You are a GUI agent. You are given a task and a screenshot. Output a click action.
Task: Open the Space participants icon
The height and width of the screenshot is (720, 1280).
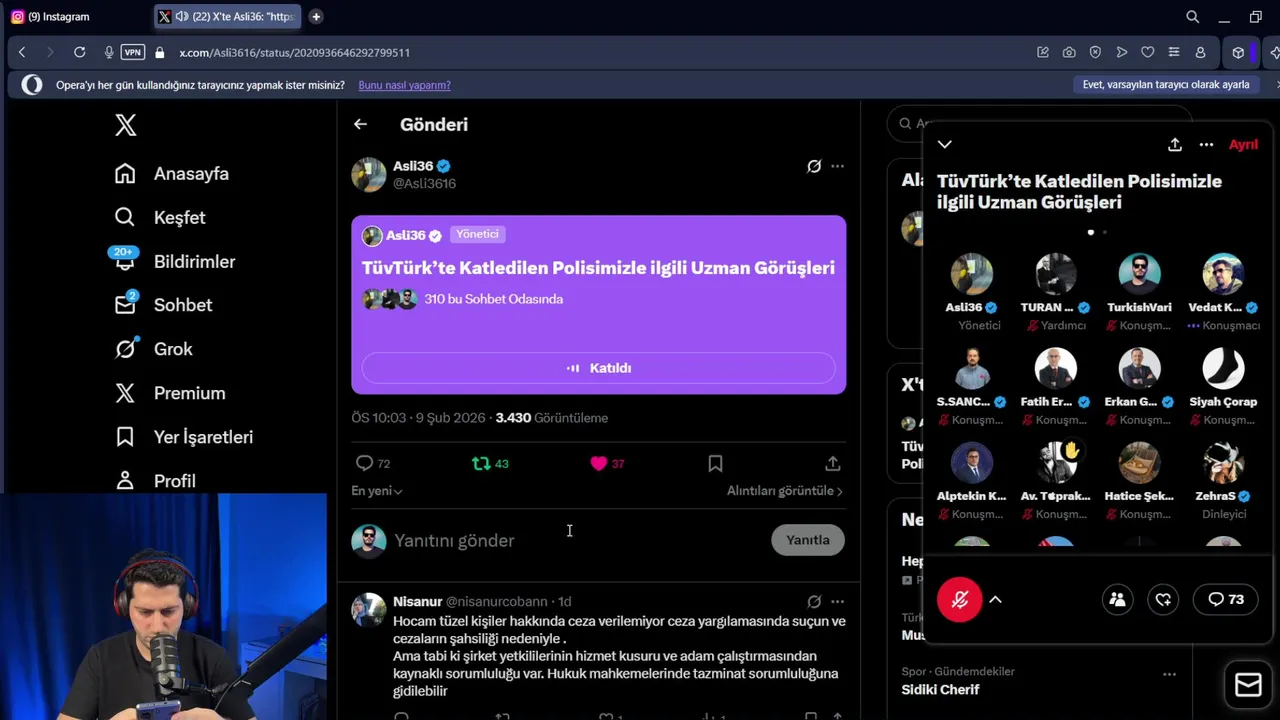1117,599
